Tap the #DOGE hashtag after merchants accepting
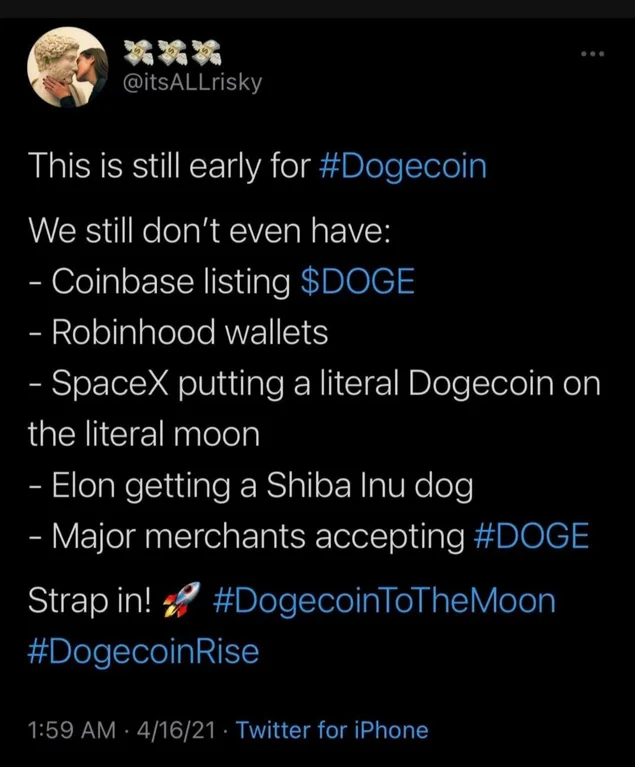The width and height of the screenshot is (635, 767). pyautogui.click(x=530, y=537)
